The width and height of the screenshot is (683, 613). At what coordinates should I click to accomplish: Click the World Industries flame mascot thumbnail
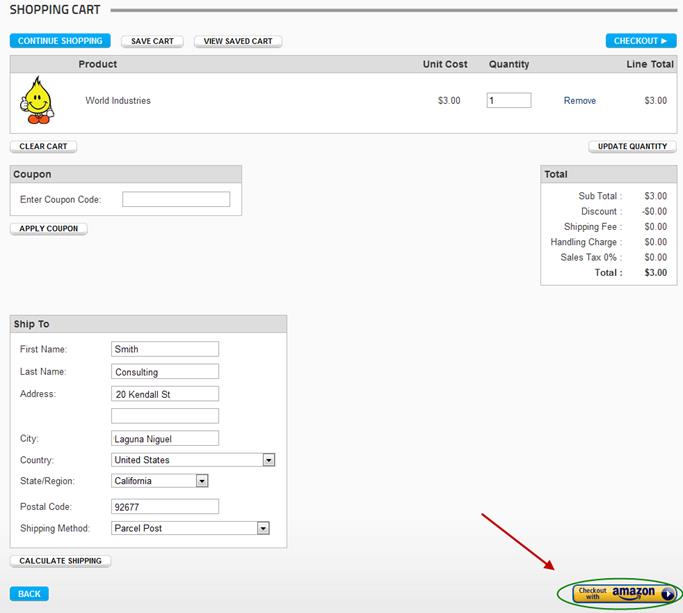click(38, 100)
